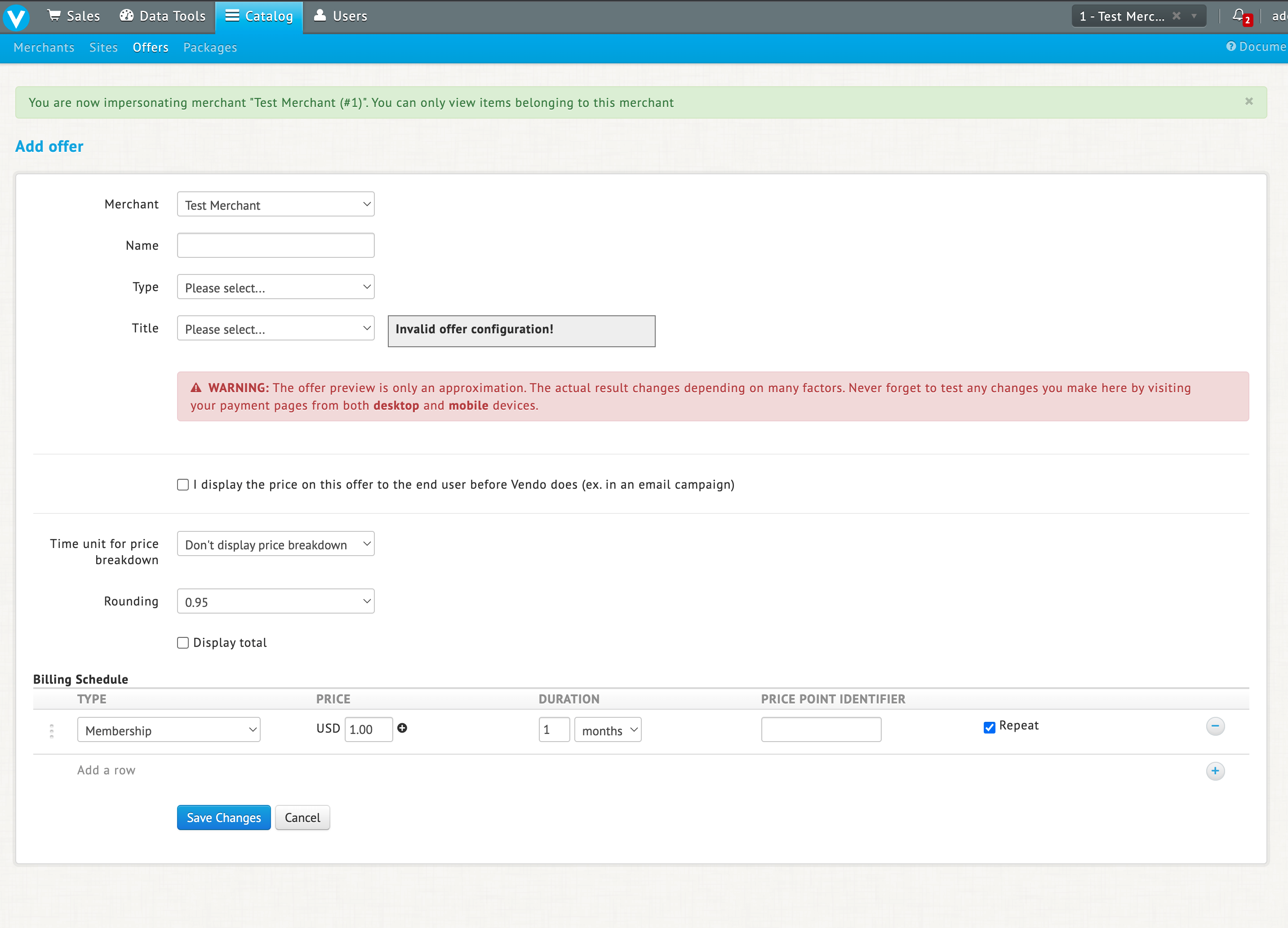
Task: Expand the Rounding dropdown showing 0.95
Action: pyautogui.click(x=275, y=601)
